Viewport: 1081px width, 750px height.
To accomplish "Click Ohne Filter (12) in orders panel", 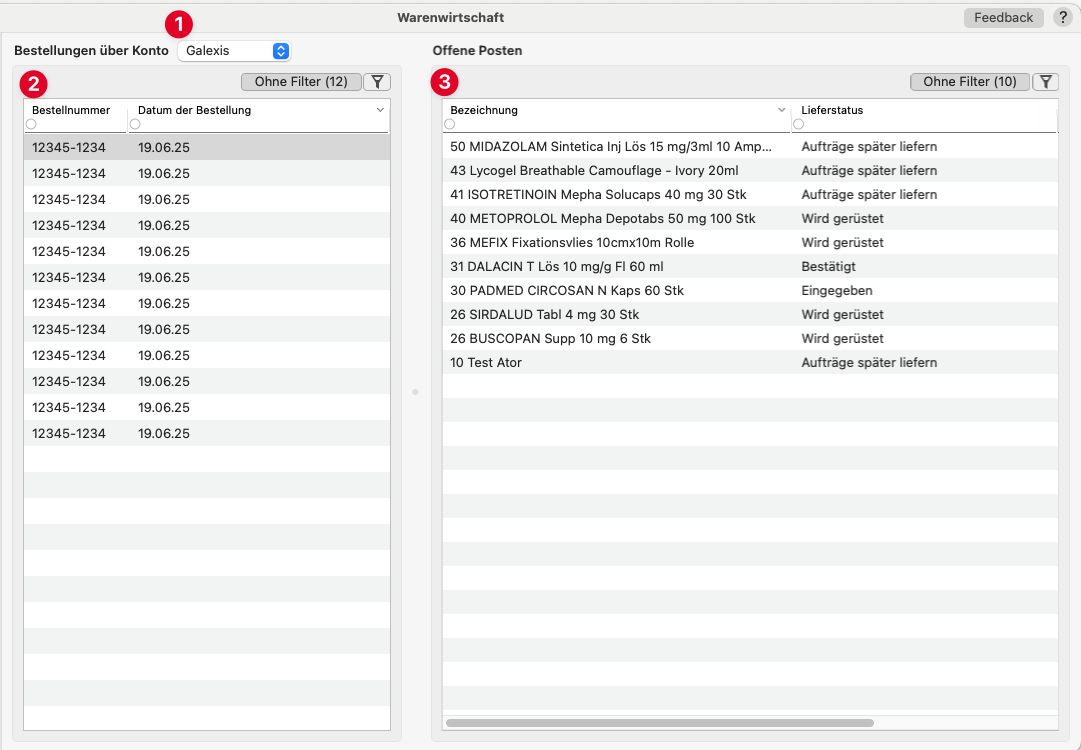I will click(x=301, y=81).
